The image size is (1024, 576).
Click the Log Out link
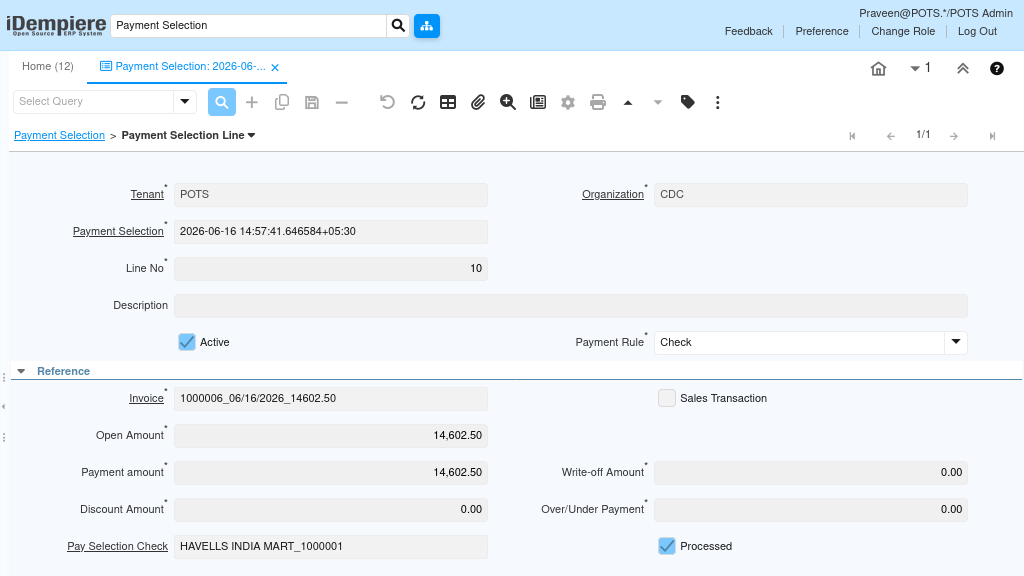tap(977, 31)
